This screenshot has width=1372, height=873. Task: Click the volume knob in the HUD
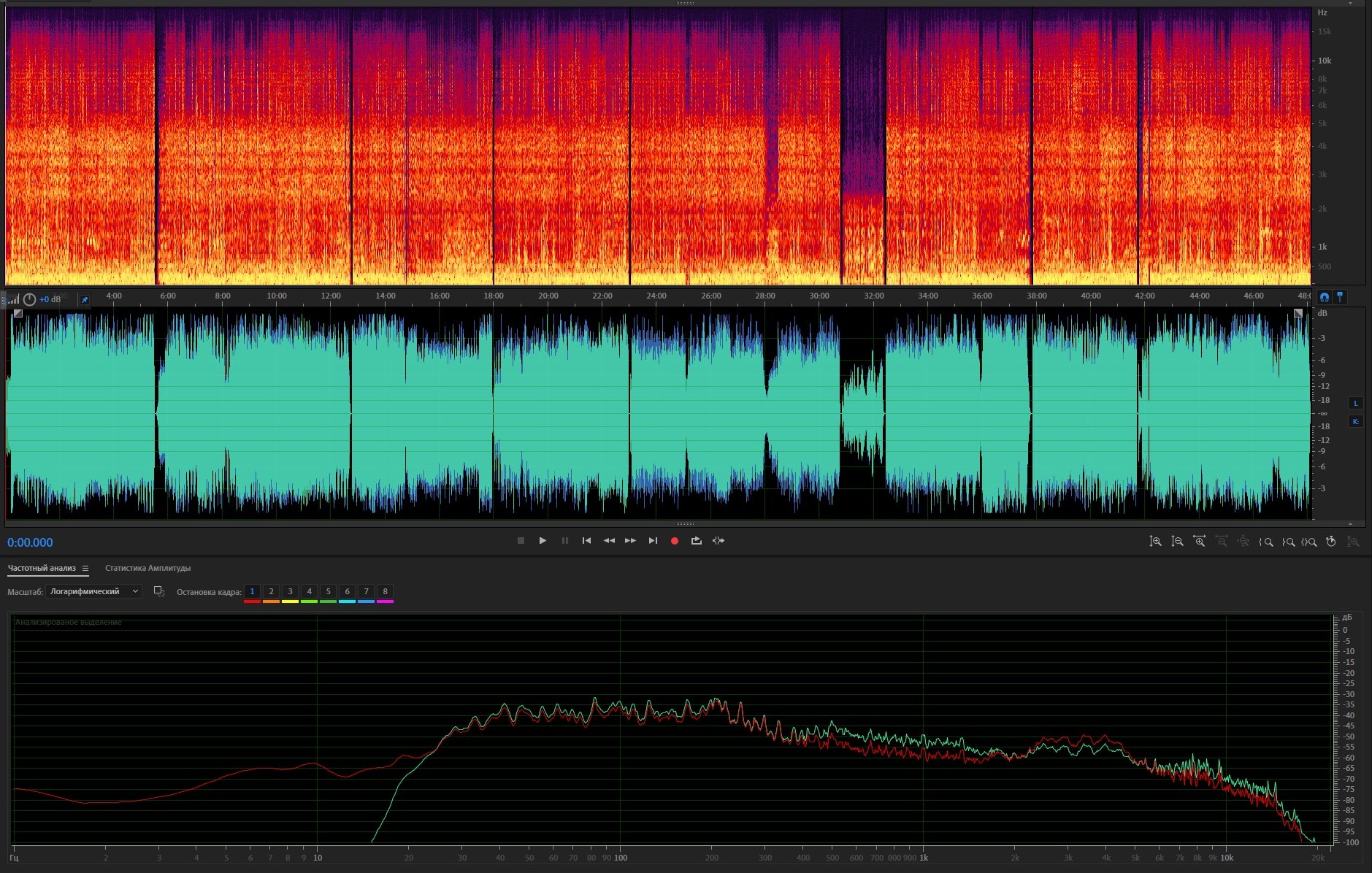(29, 299)
